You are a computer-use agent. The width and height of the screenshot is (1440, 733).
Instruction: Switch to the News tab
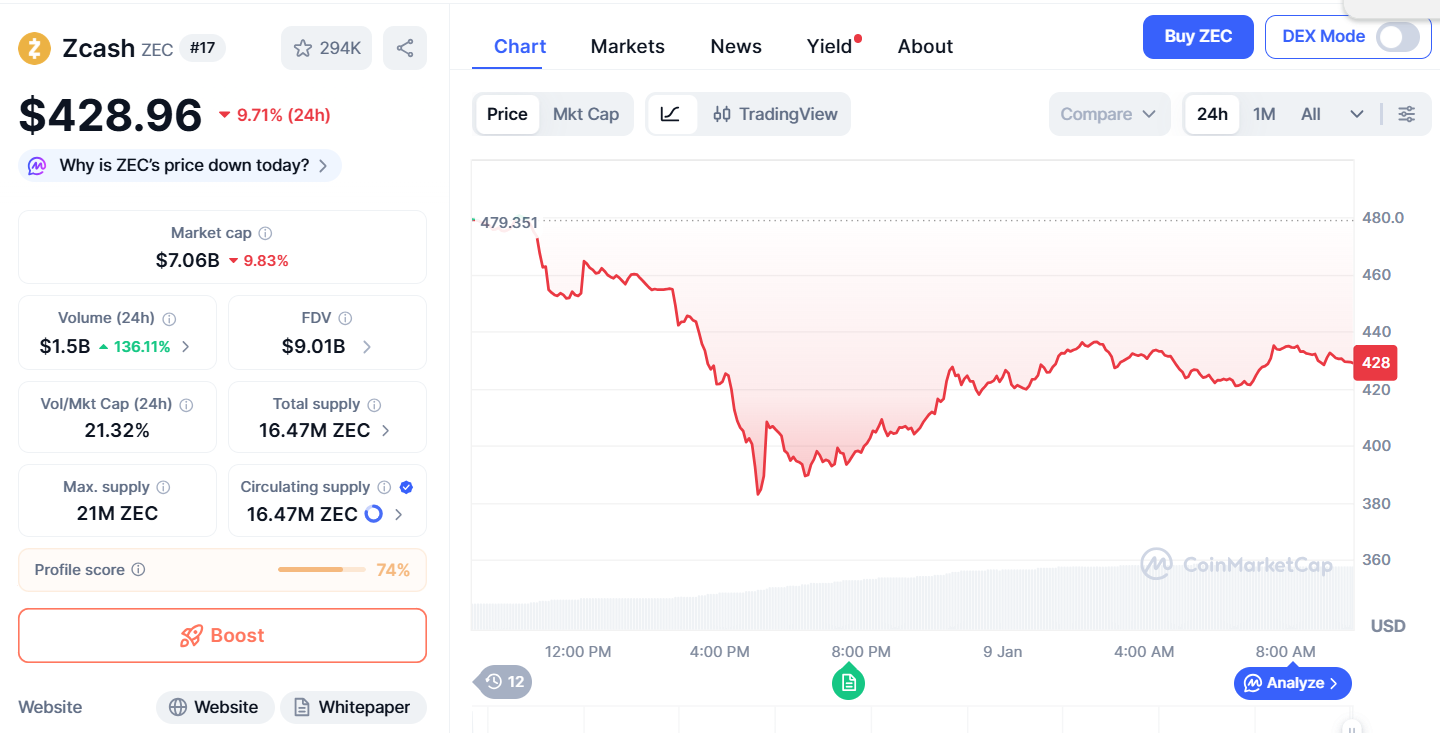pyautogui.click(x=736, y=46)
